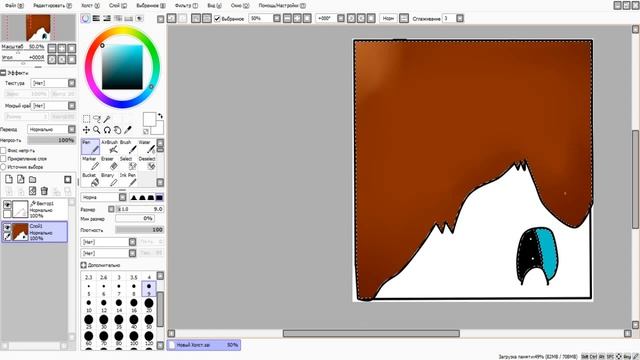
Task: Select the flat brush edge shape
Action: coord(159,198)
